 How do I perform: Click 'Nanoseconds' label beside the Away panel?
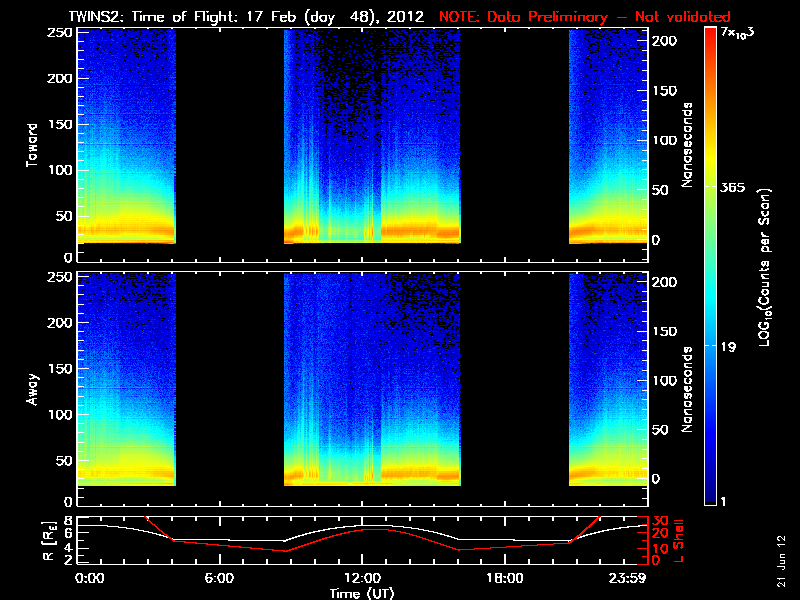pos(688,389)
